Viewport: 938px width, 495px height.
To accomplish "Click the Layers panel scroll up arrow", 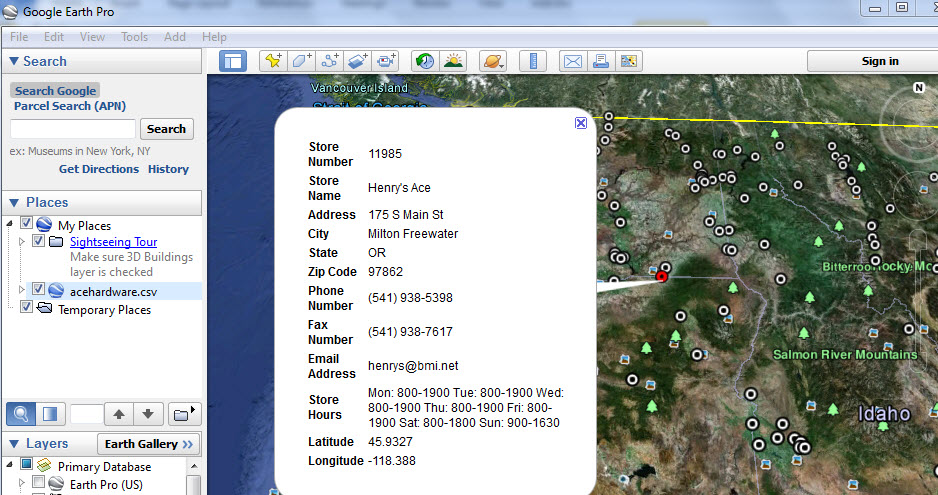I will pyautogui.click(x=194, y=466).
